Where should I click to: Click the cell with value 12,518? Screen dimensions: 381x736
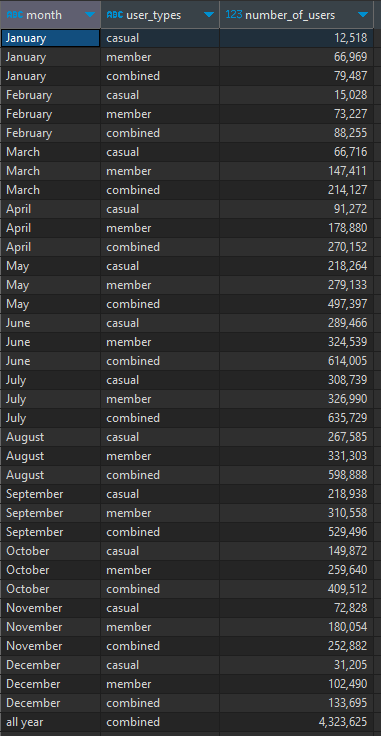click(297, 38)
